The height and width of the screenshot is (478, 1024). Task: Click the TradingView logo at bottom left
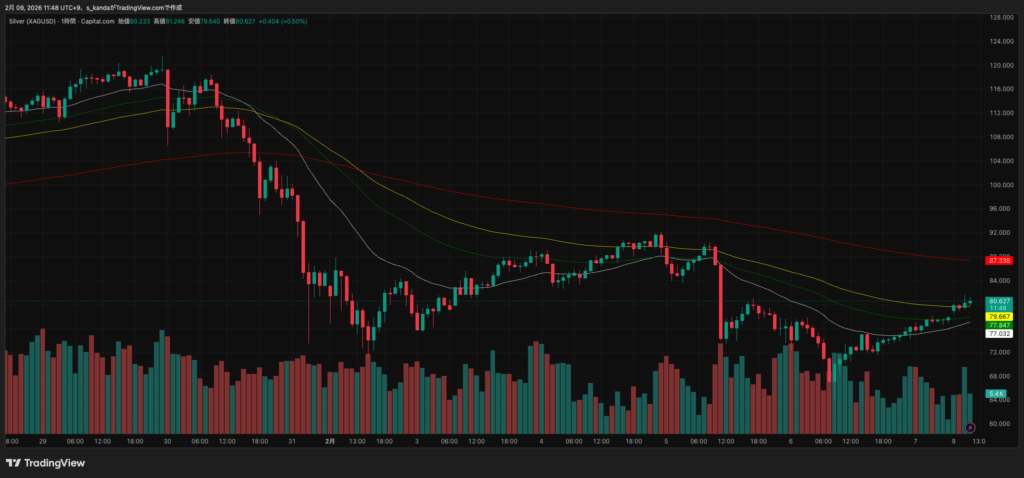point(45,463)
